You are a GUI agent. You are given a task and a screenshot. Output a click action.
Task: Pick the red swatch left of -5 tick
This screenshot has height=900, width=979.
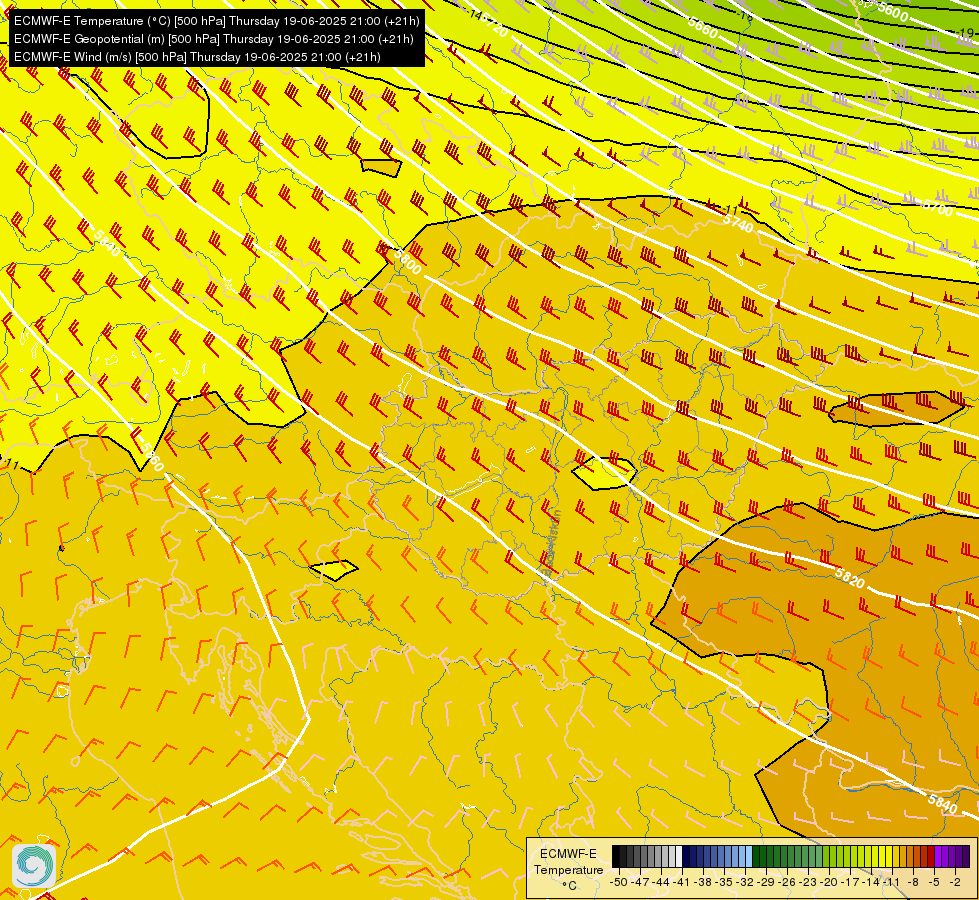(x=931, y=856)
